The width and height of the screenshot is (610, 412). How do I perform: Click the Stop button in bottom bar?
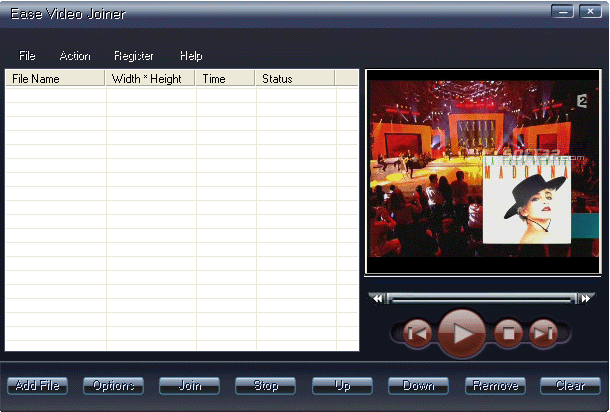(265, 386)
